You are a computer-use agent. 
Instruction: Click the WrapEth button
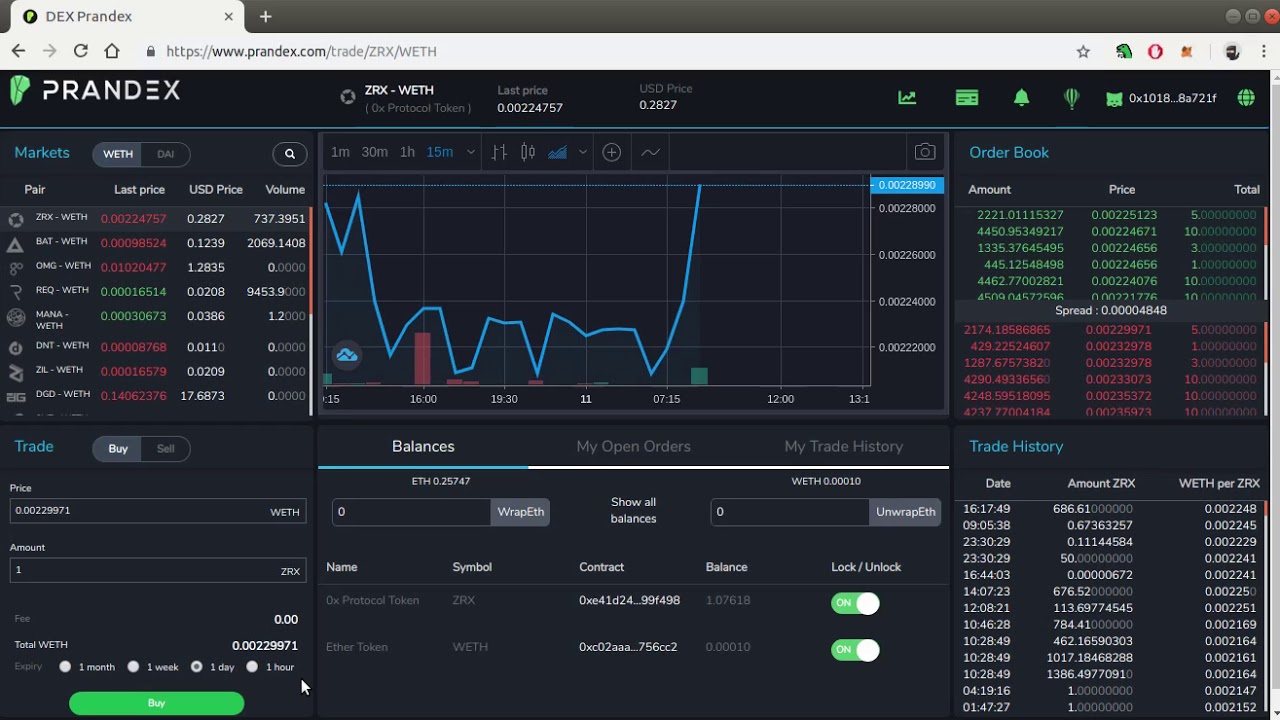(520, 512)
